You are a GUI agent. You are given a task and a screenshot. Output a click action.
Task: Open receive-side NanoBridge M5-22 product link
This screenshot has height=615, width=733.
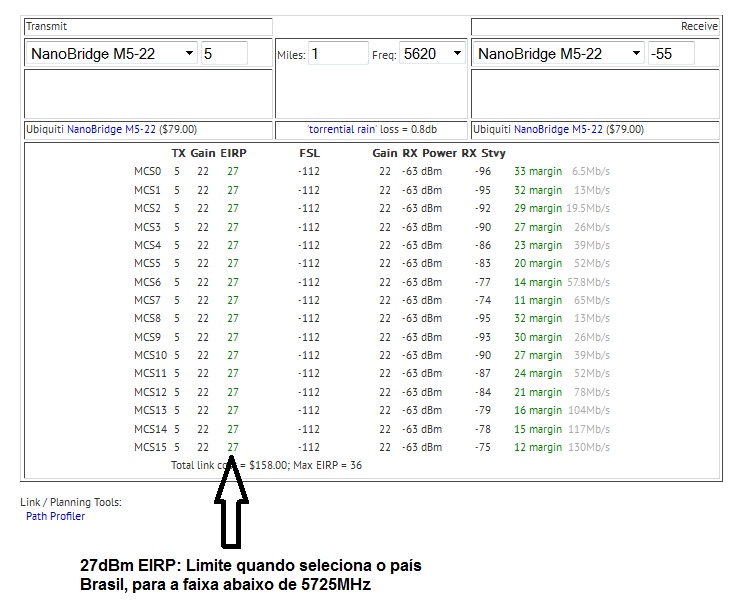point(558,129)
